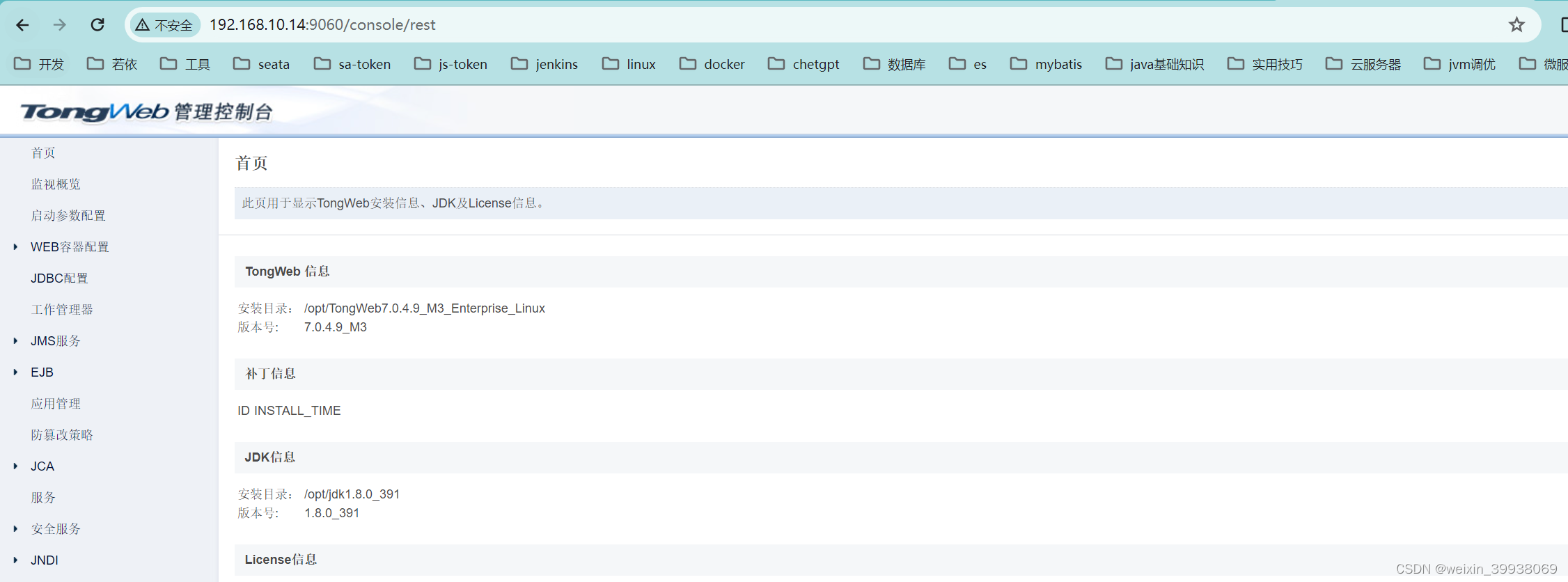Expand the JMS服务 arrow

point(15,341)
